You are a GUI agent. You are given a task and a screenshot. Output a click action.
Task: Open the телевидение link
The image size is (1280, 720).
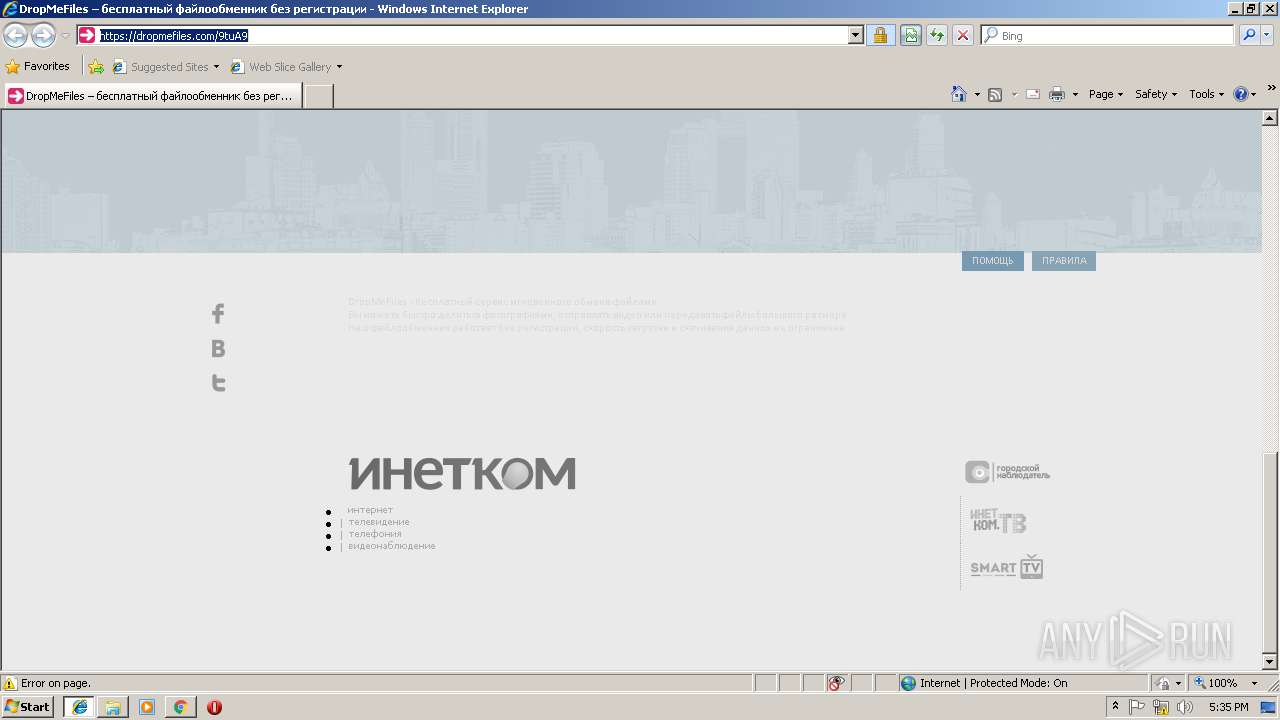click(x=379, y=522)
